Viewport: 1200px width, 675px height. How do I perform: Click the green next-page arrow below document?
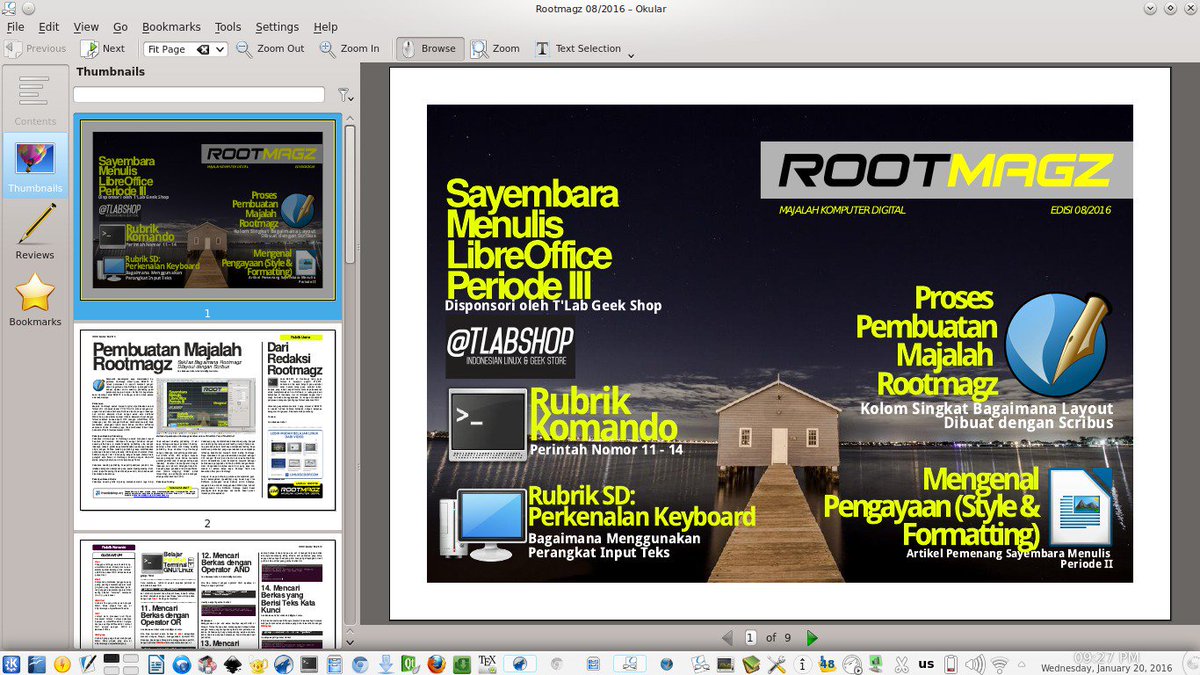(812, 637)
